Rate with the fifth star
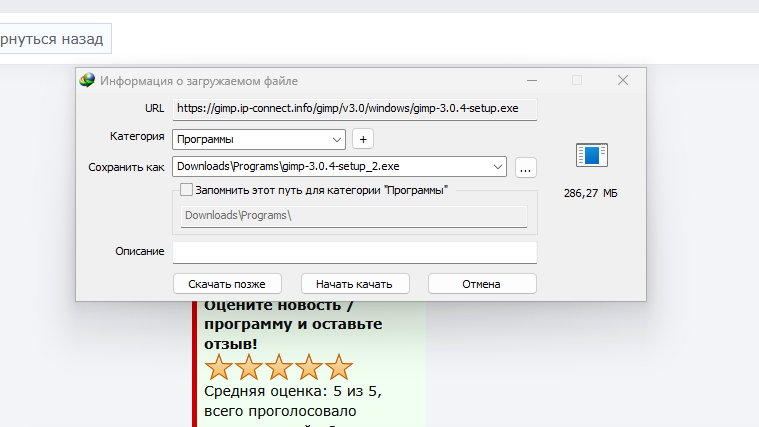This screenshot has height=427, width=759. [339, 366]
